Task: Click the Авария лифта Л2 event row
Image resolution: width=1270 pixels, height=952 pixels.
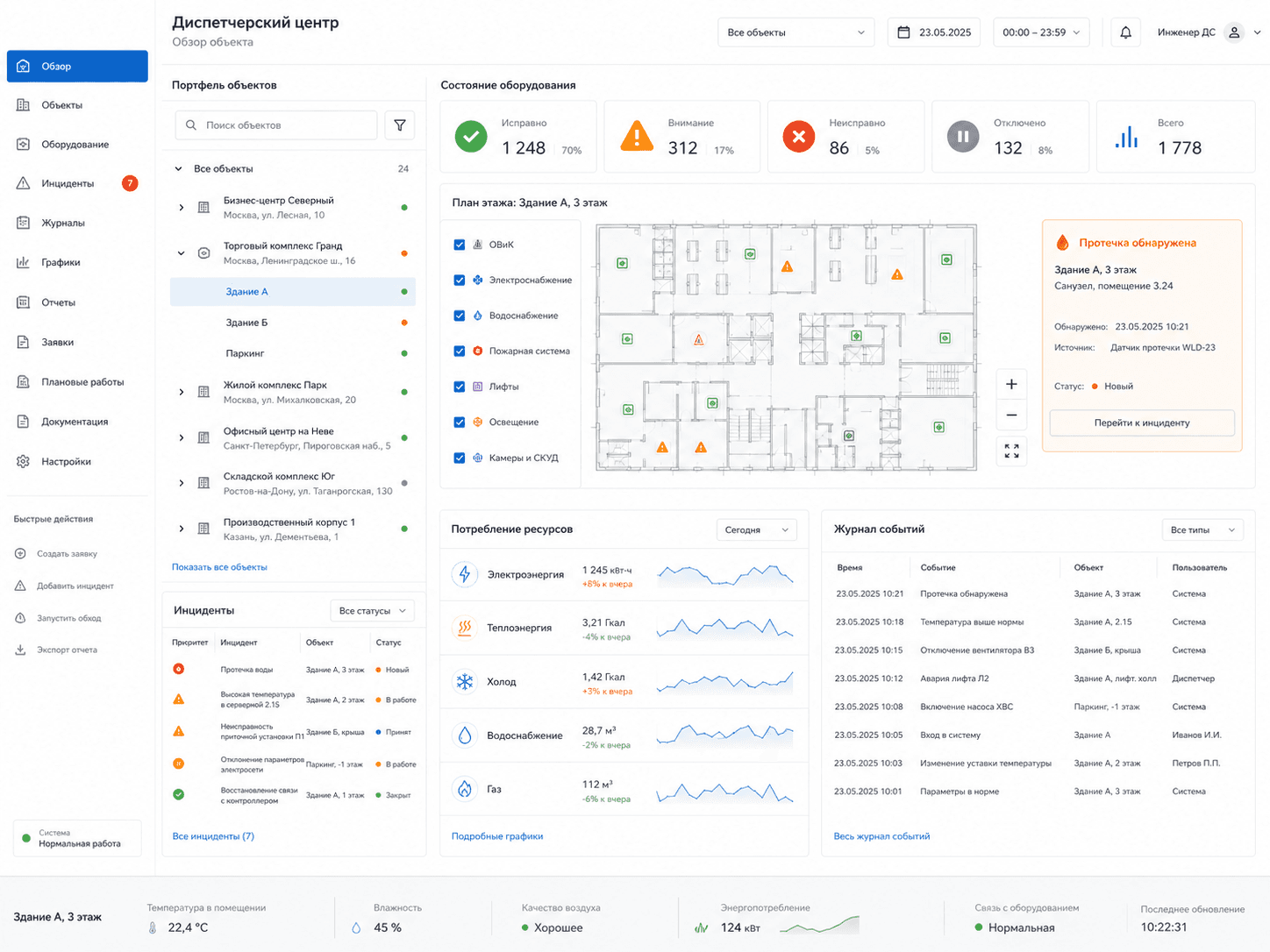Action: [1038, 678]
